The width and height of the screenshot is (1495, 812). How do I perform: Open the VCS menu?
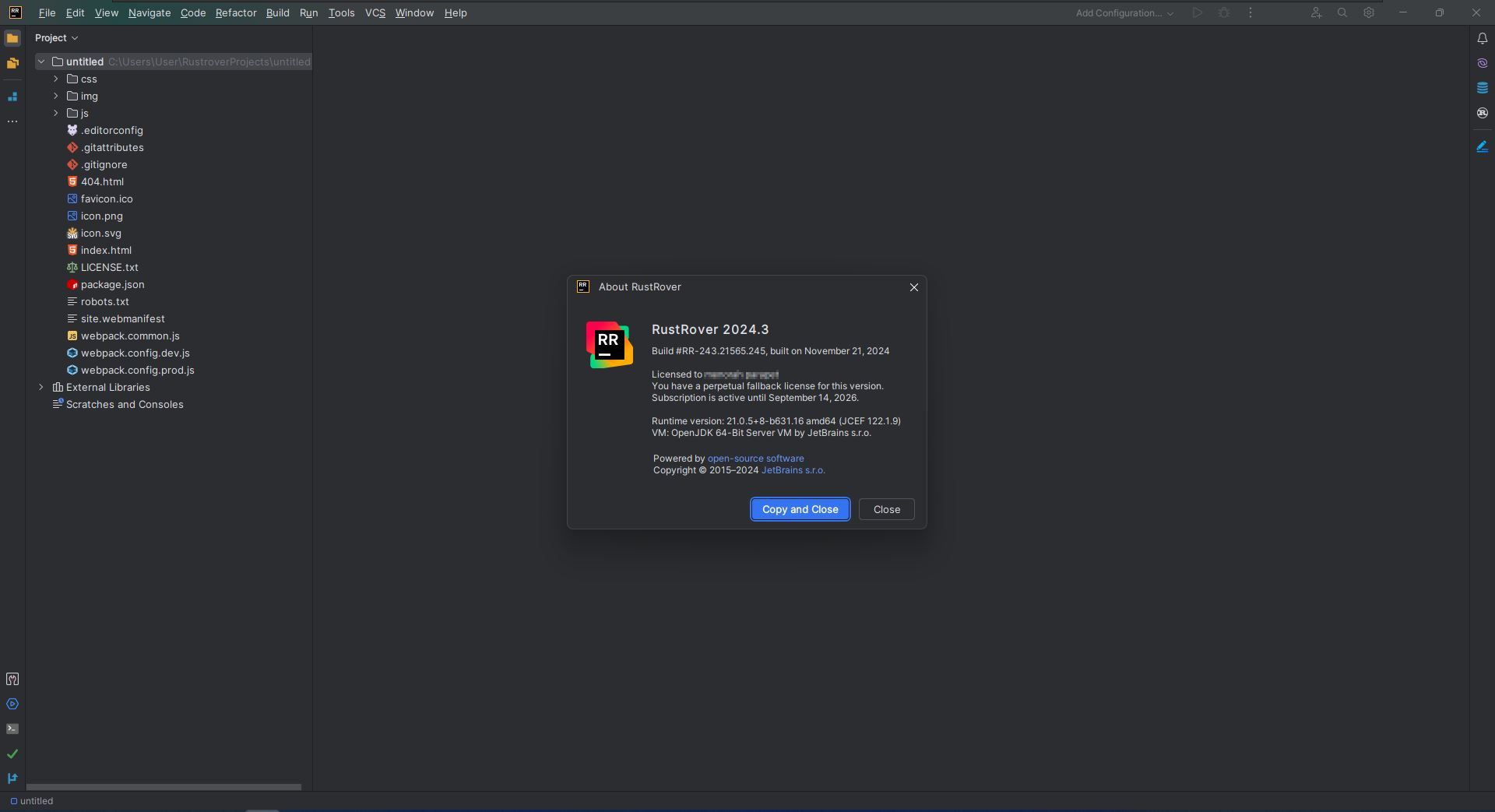[x=375, y=12]
